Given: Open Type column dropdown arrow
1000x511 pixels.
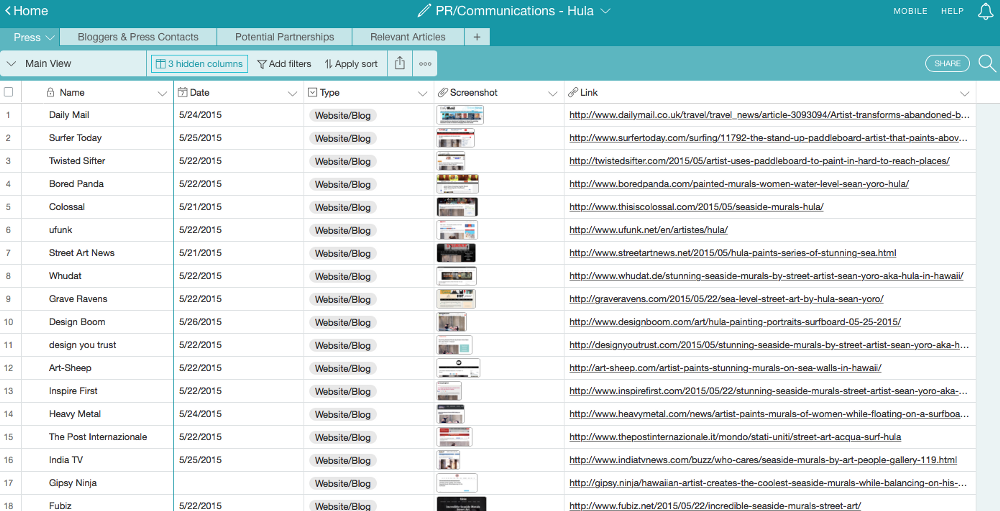Looking at the screenshot, I should 422,93.
